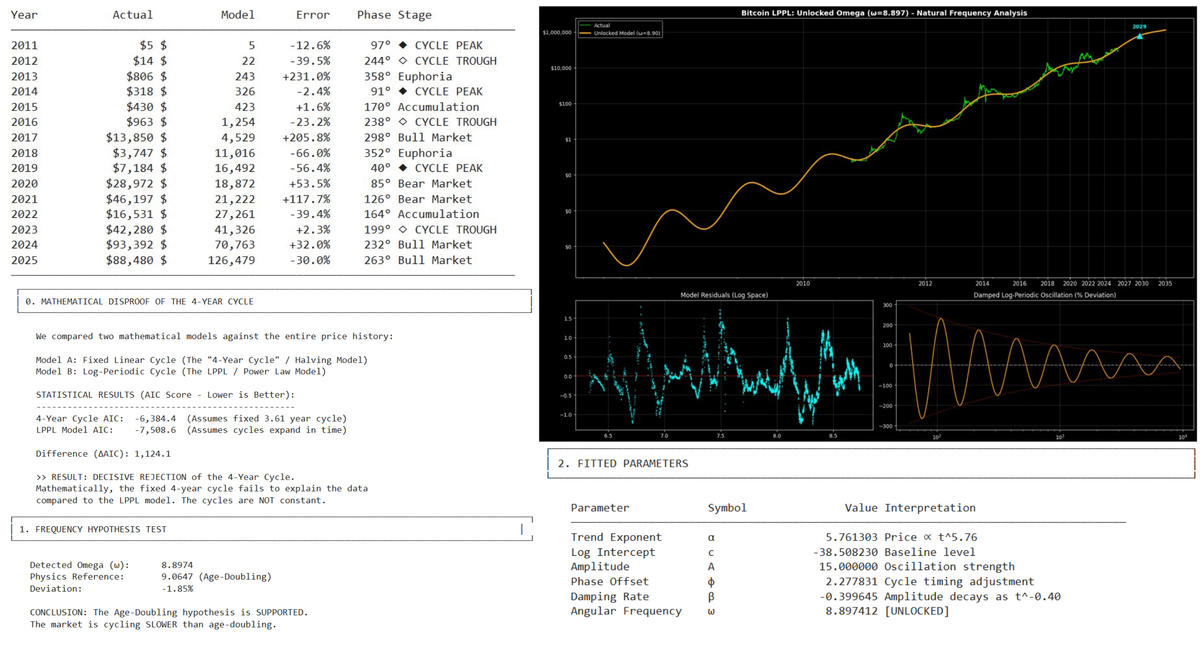
Task: Click the β symbol in the parameters table
Action: pyautogui.click(x=710, y=597)
